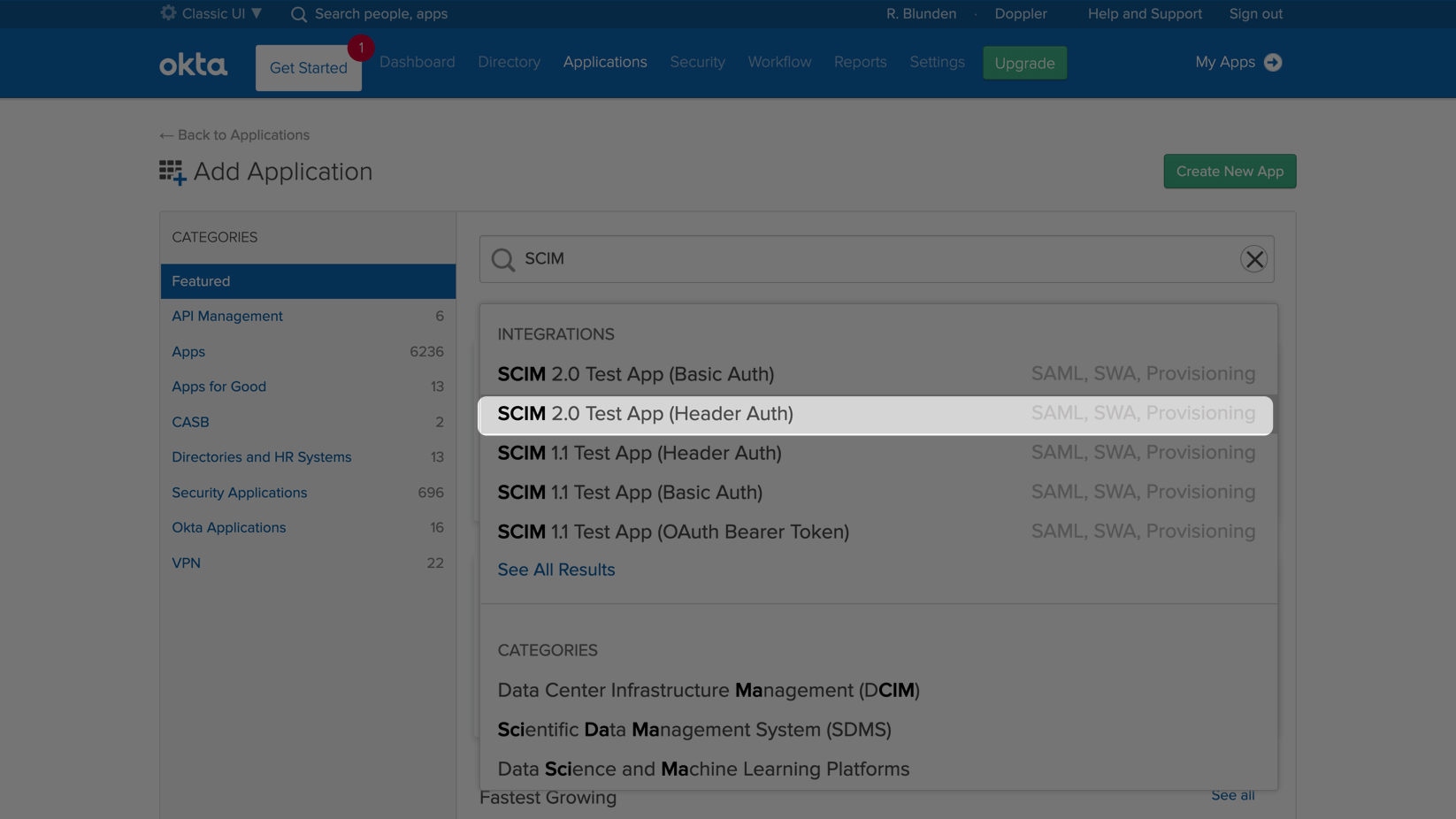Open the Directory menu
Screen dimensions: 1456x819
509,62
